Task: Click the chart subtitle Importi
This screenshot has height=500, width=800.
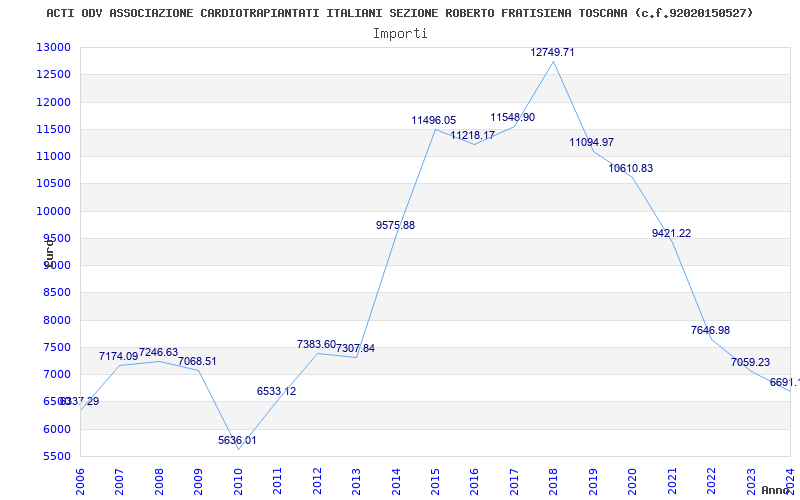Action: pyautogui.click(x=400, y=34)
